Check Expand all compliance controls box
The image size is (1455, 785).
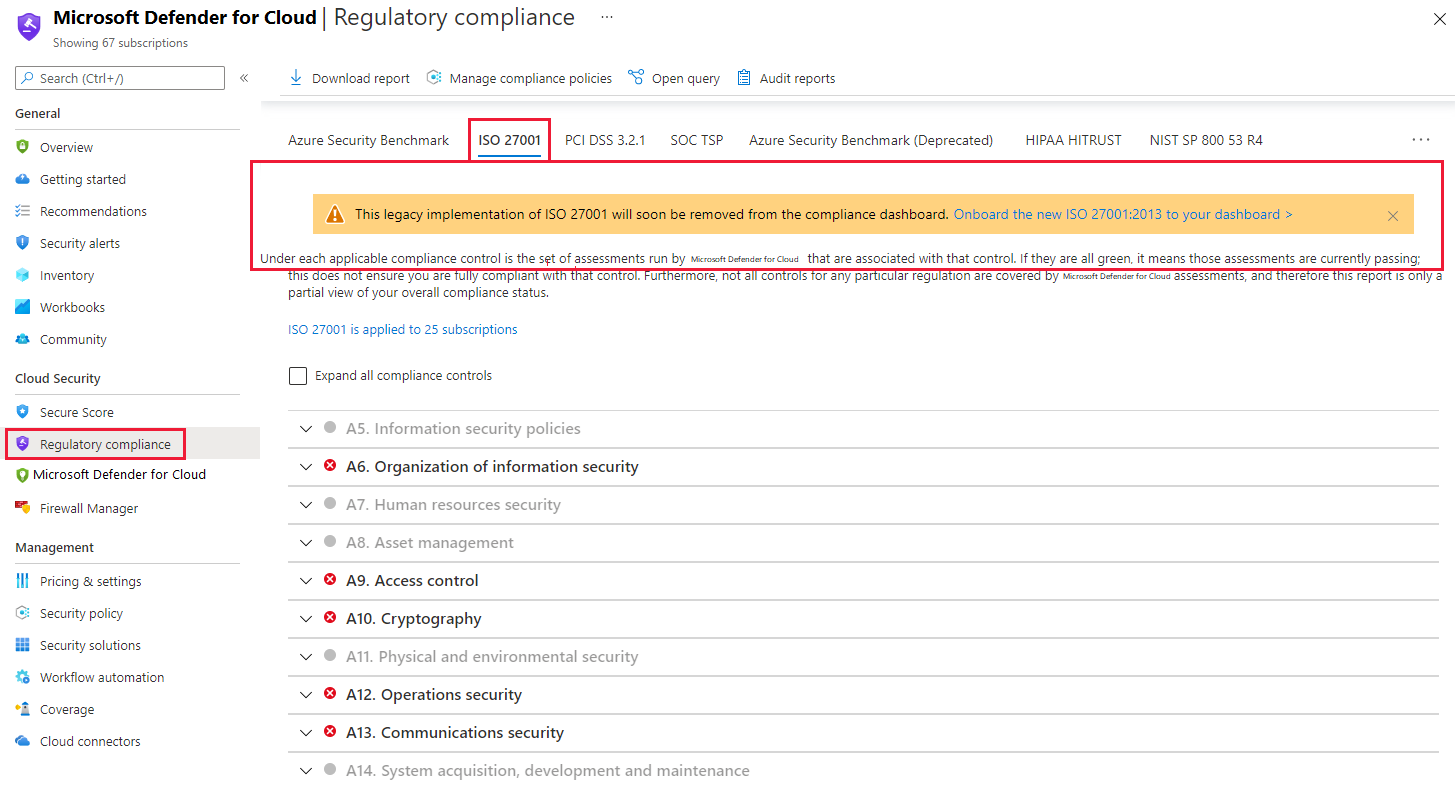(x=298, y=376)
